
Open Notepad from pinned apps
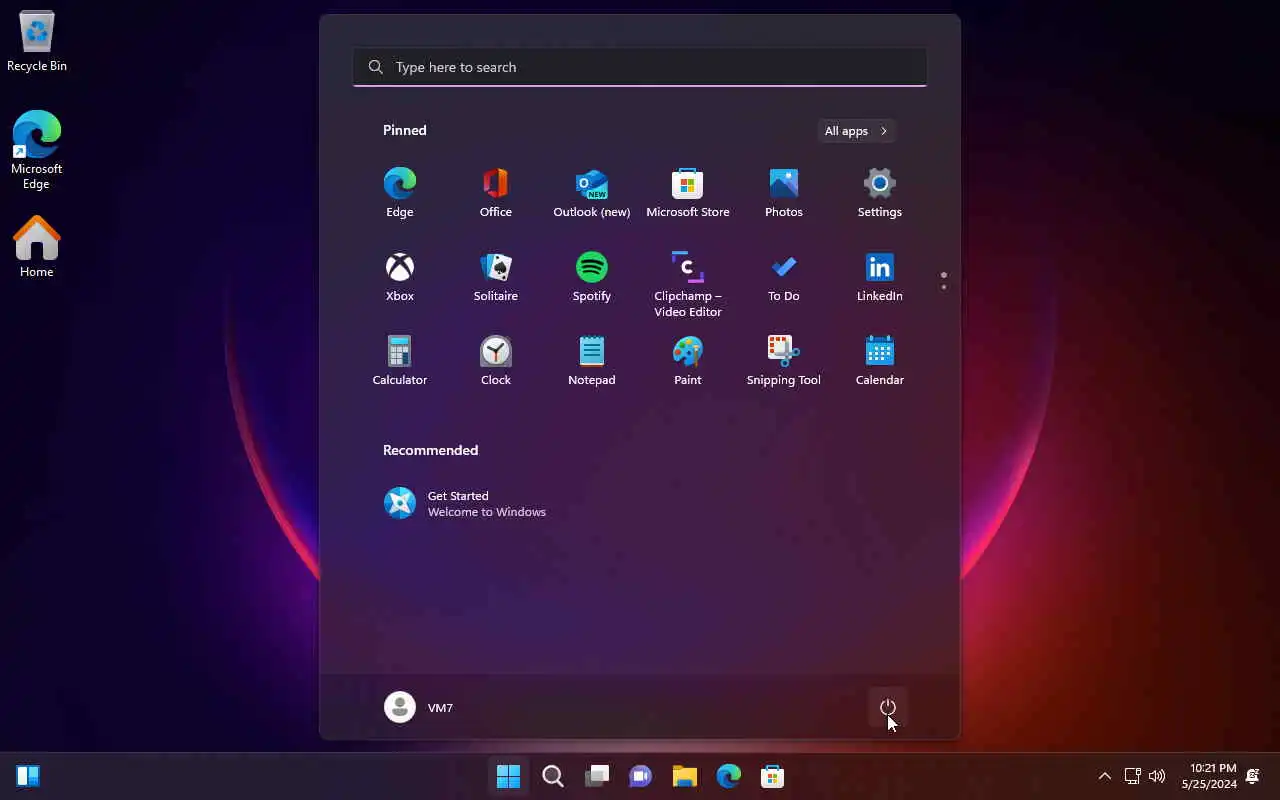click(x=591, y=361)
